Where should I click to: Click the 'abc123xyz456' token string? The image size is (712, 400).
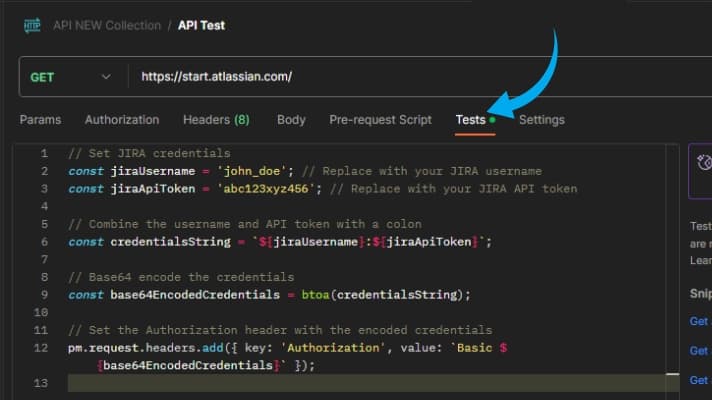point(266,189)
